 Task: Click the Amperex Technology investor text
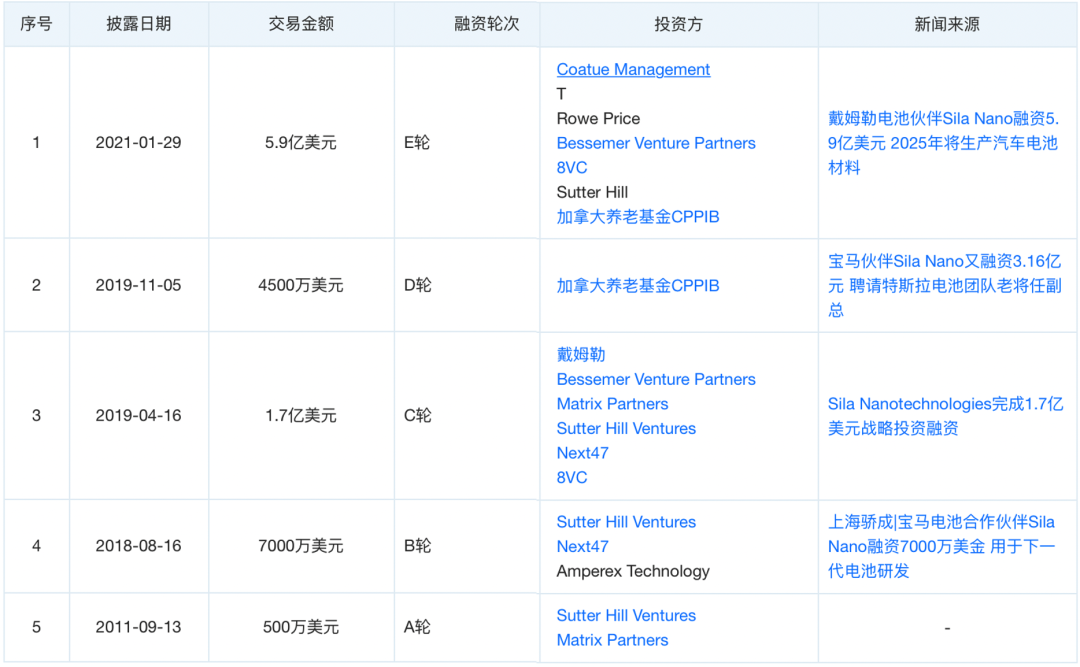(633, 571)
